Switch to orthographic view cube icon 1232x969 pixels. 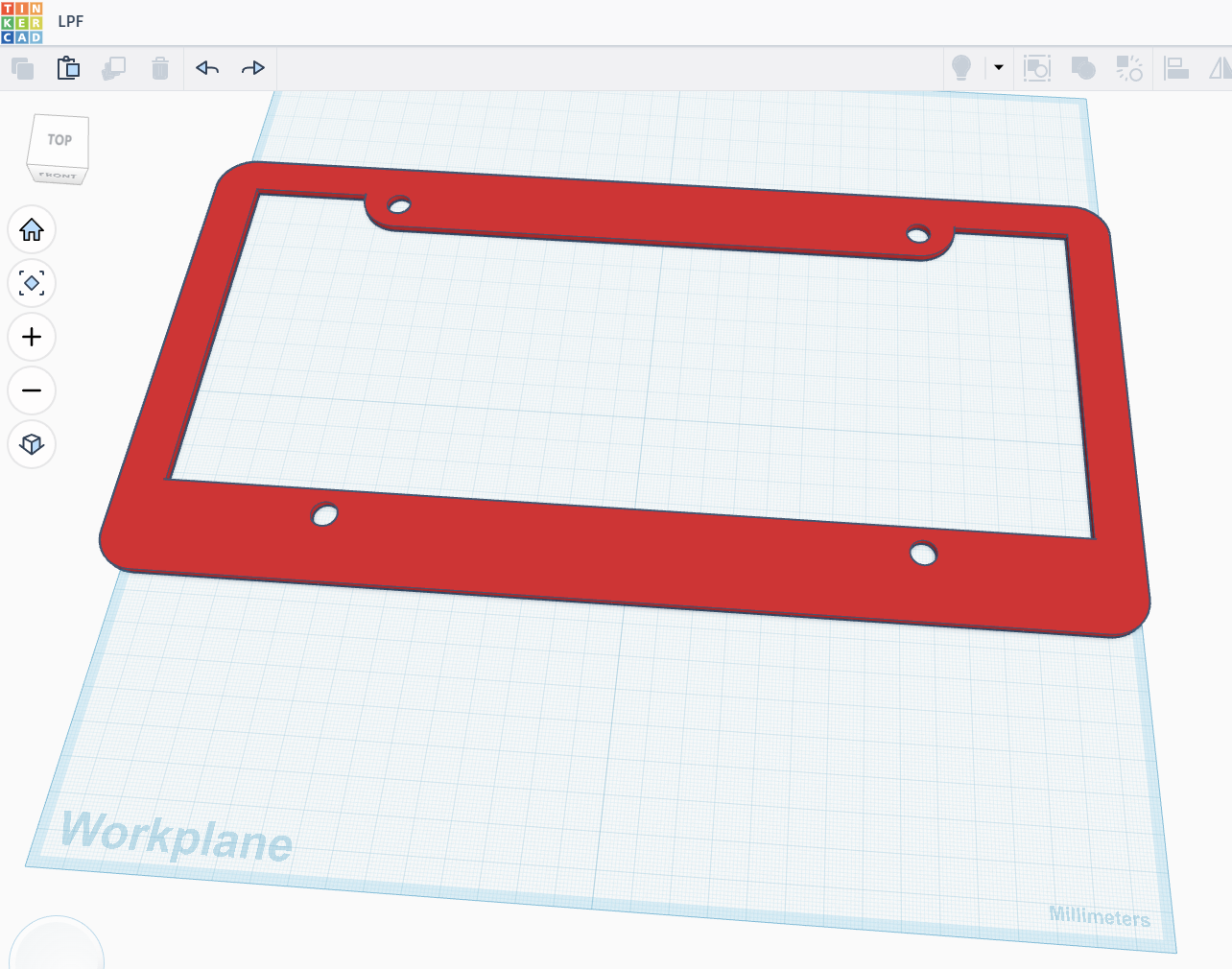[x=32, y=444]
